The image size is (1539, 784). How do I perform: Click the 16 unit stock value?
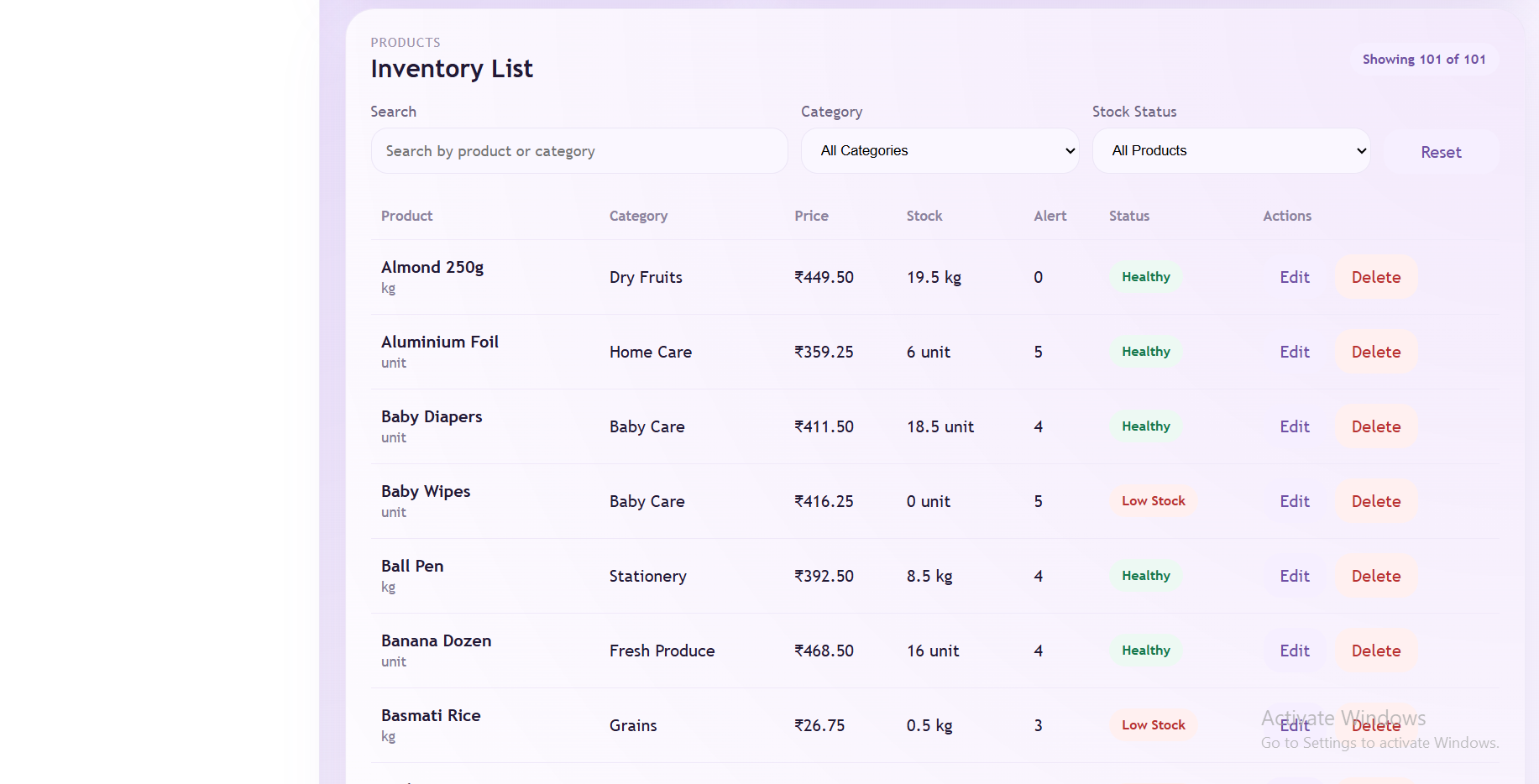(933, 651)
